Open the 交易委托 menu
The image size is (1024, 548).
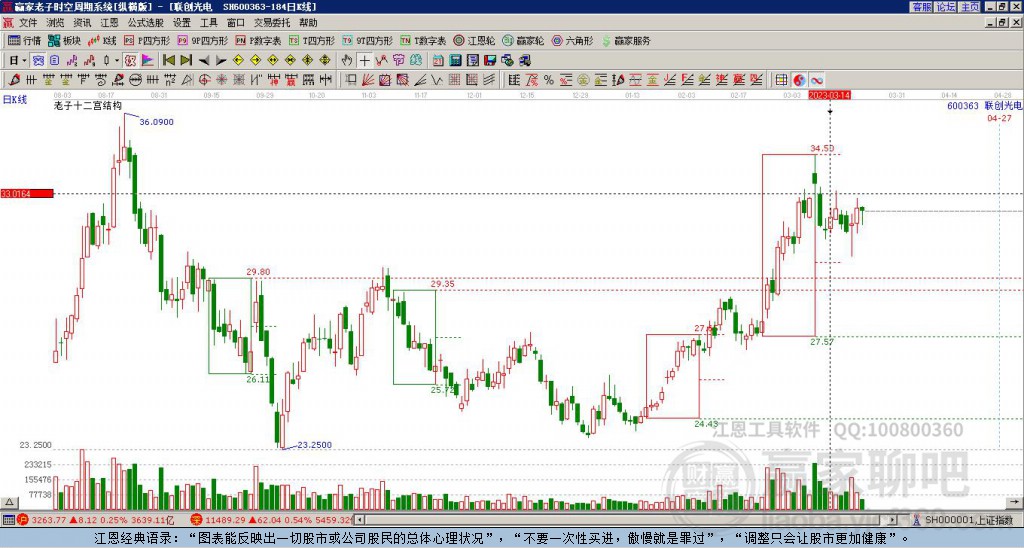tap(272, 23)
